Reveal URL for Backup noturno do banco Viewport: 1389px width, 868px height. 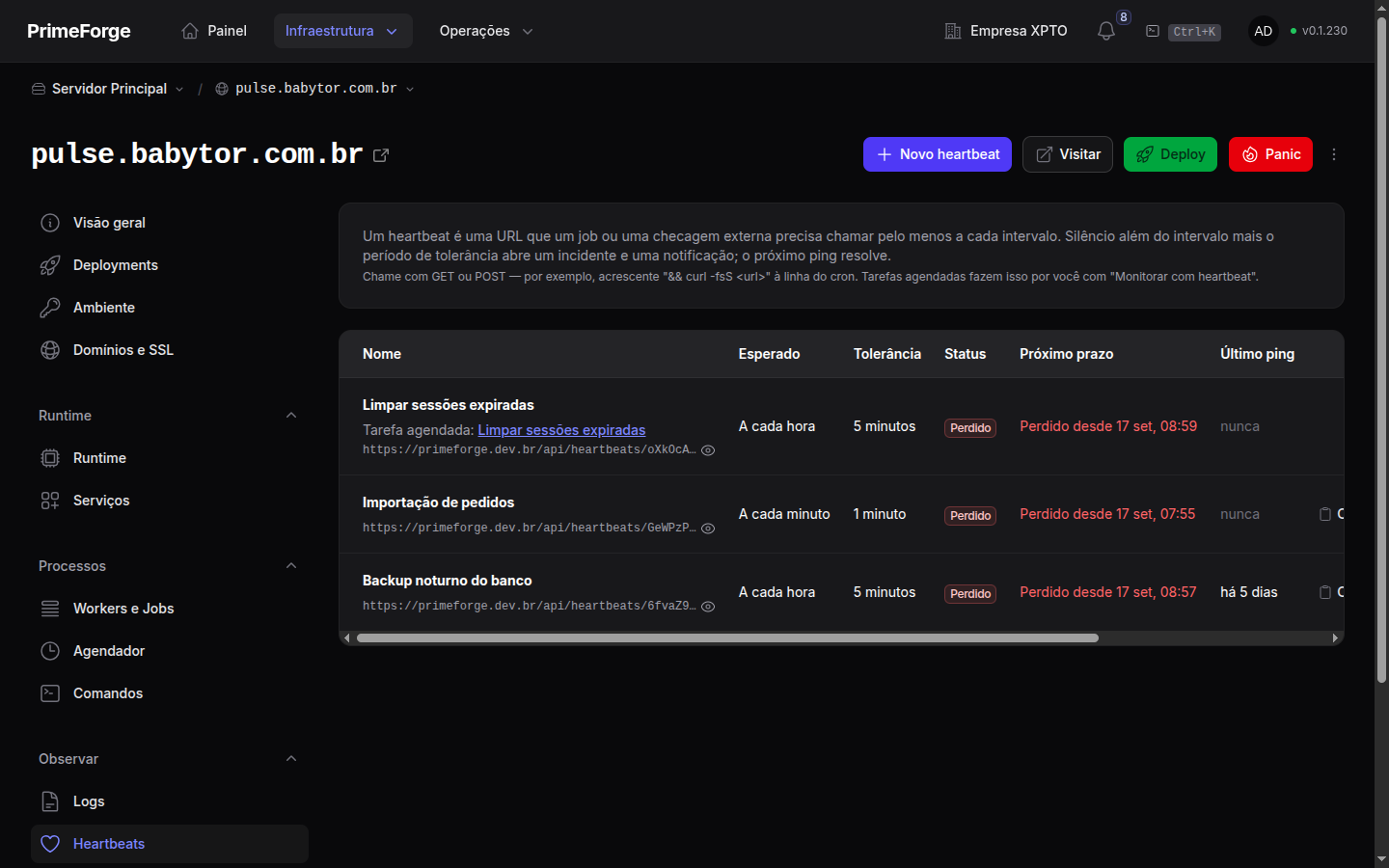708,607
